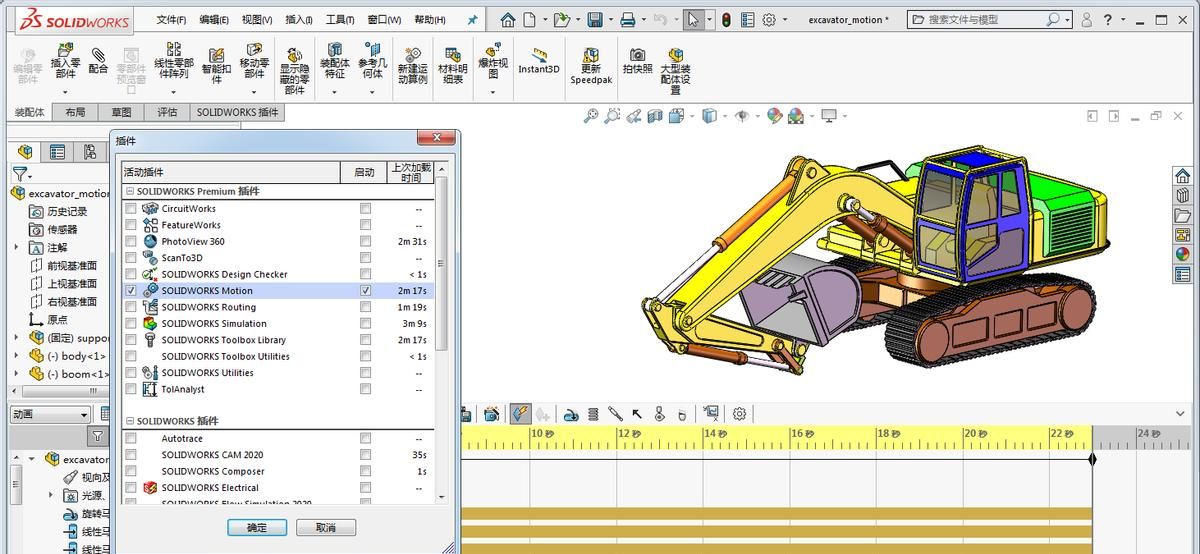This screenshot has width=1200, height=554.
Task: Click the Insert Components (插入零部件) tool
Action: coord(65,61)
